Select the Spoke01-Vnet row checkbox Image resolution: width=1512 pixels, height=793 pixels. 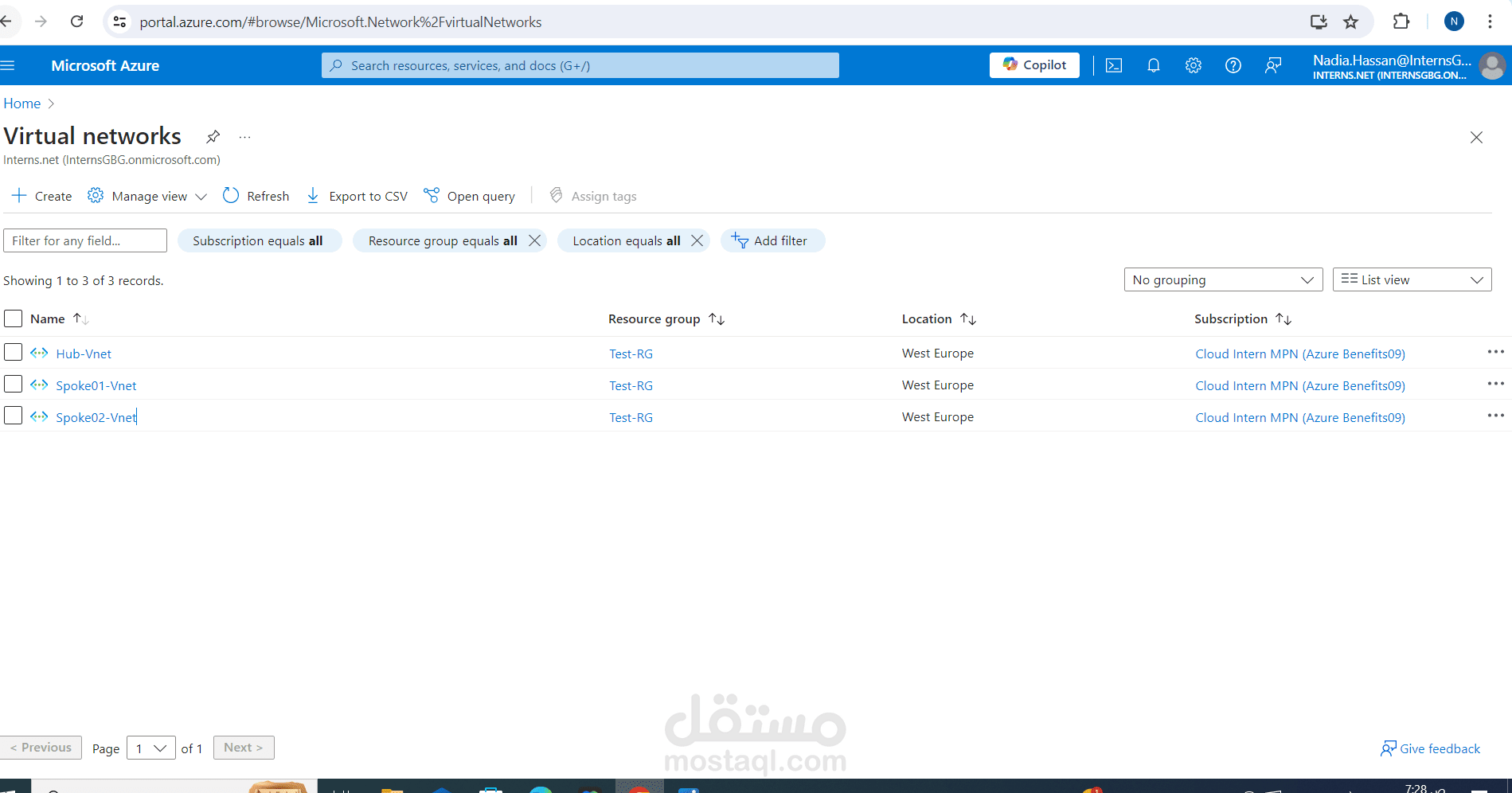coord(13,384)
